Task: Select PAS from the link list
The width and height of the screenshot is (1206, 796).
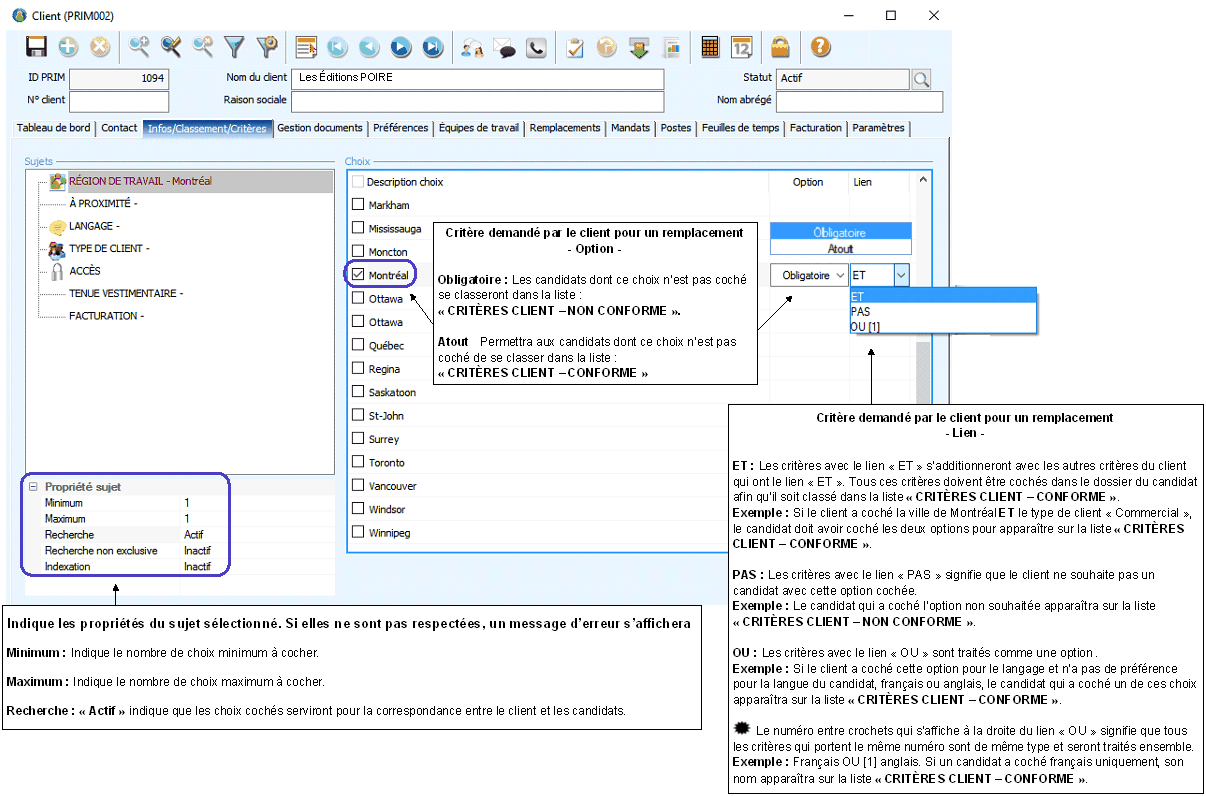Action: [861, 312]
